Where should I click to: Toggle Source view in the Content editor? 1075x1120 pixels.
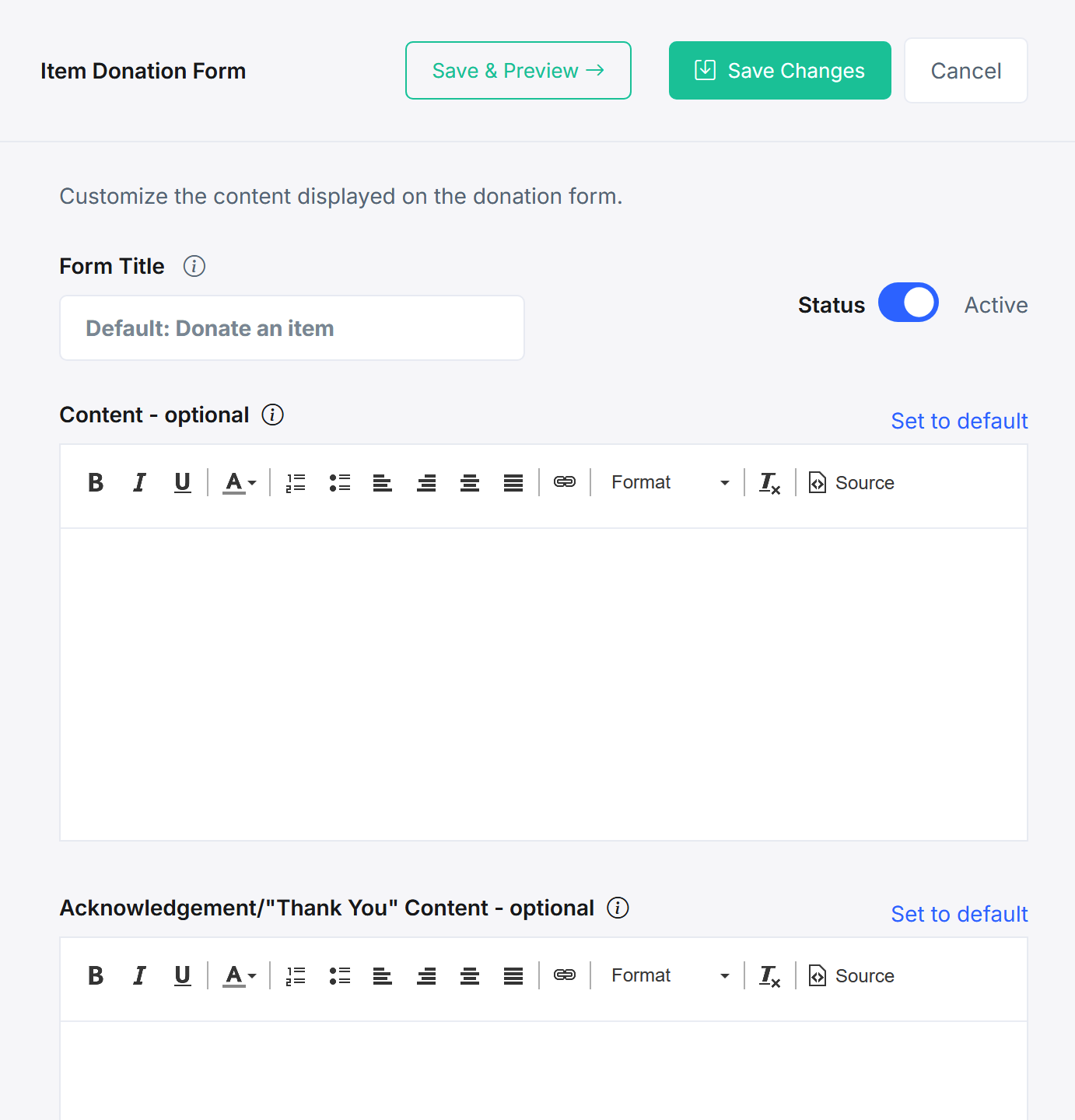852,483
